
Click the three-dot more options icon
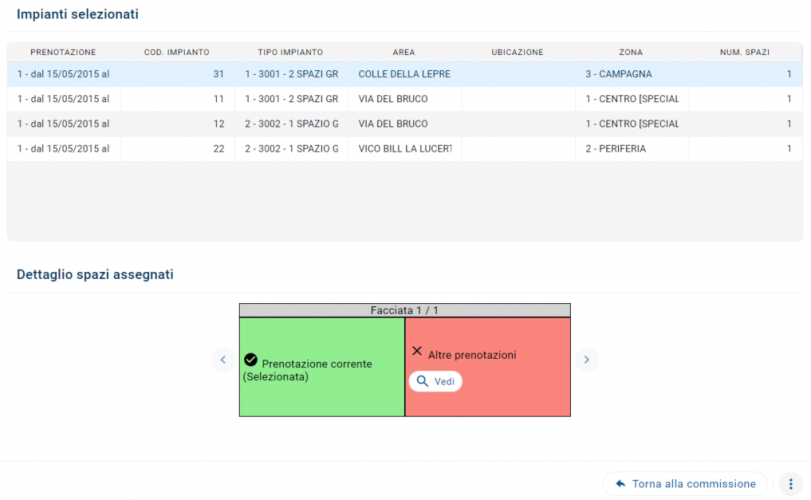pyautogui.click(x=791, y=484)
